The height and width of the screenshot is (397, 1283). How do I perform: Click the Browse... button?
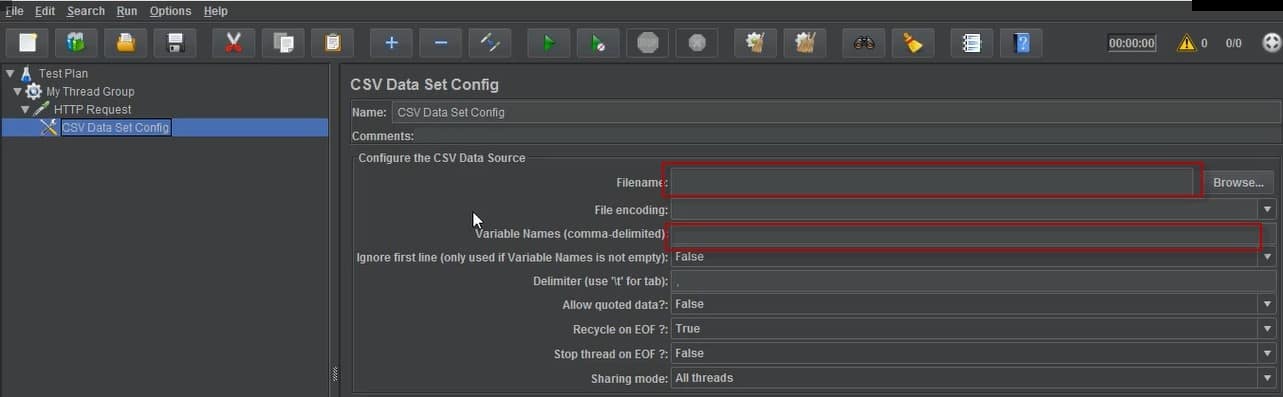(1239, 183)
